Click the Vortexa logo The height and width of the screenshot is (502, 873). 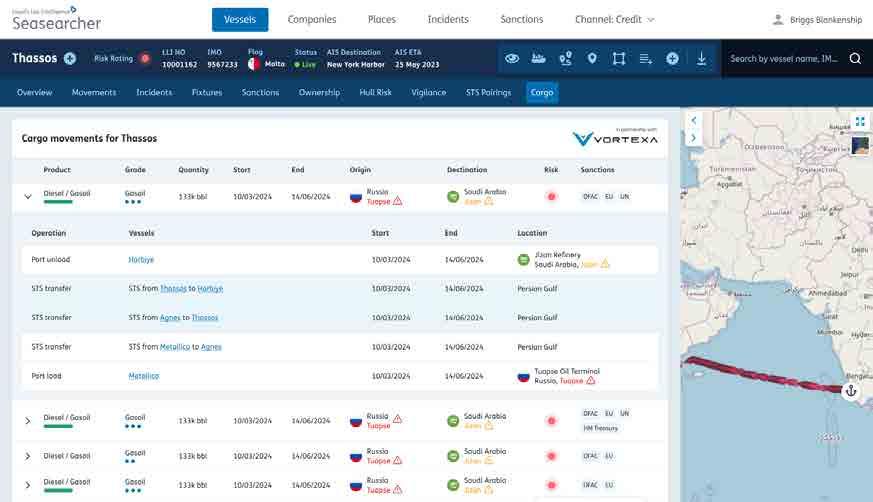tap(615, 139)
